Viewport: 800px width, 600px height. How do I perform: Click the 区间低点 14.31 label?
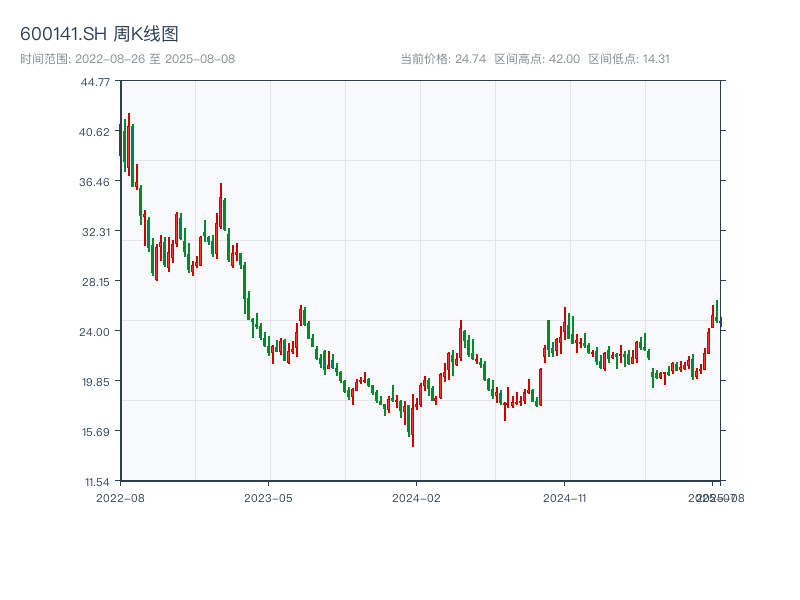click(628, 59)
